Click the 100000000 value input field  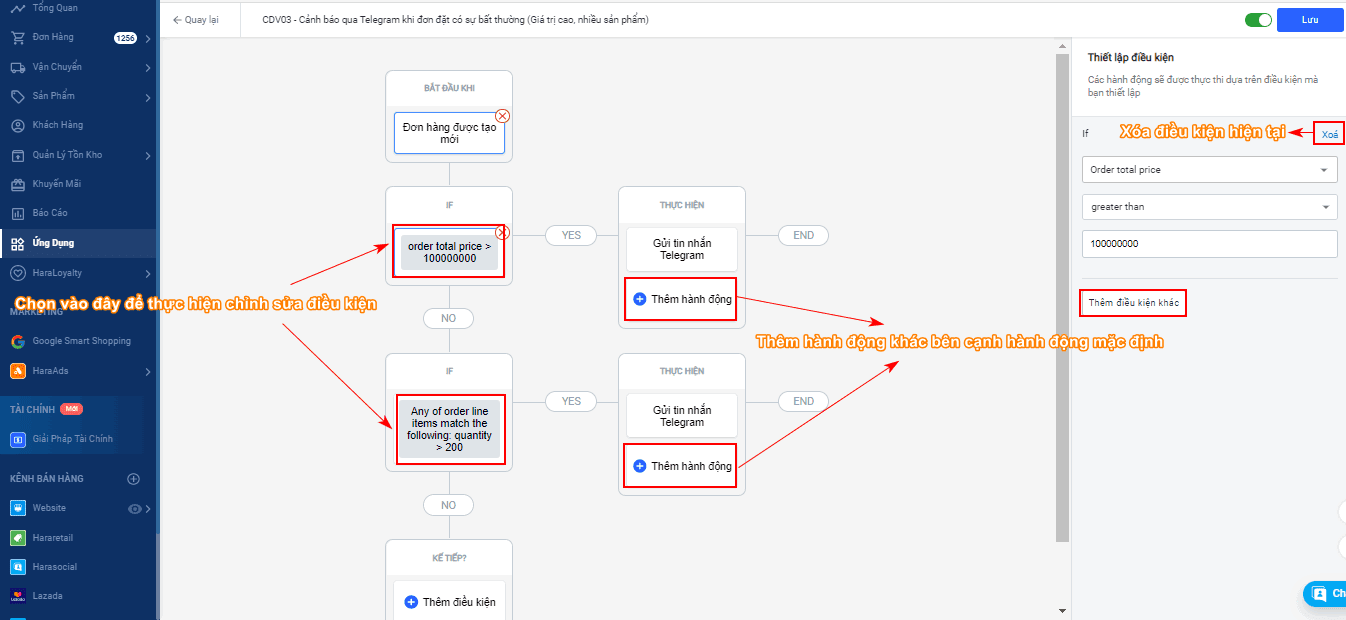1209,244
